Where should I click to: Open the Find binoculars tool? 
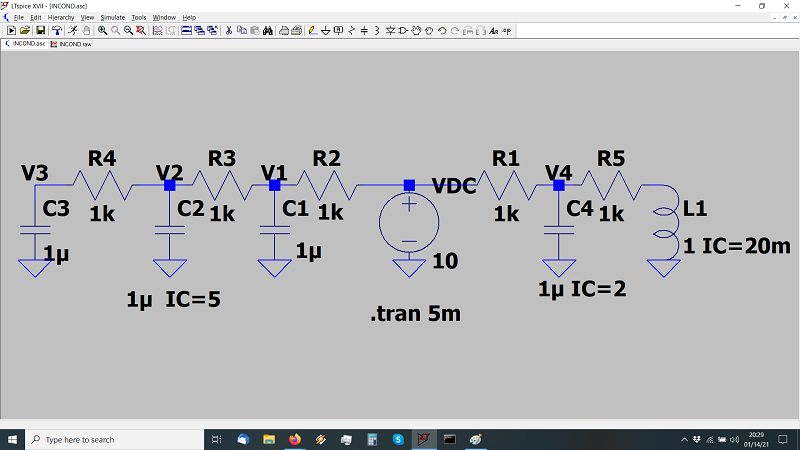268,31
